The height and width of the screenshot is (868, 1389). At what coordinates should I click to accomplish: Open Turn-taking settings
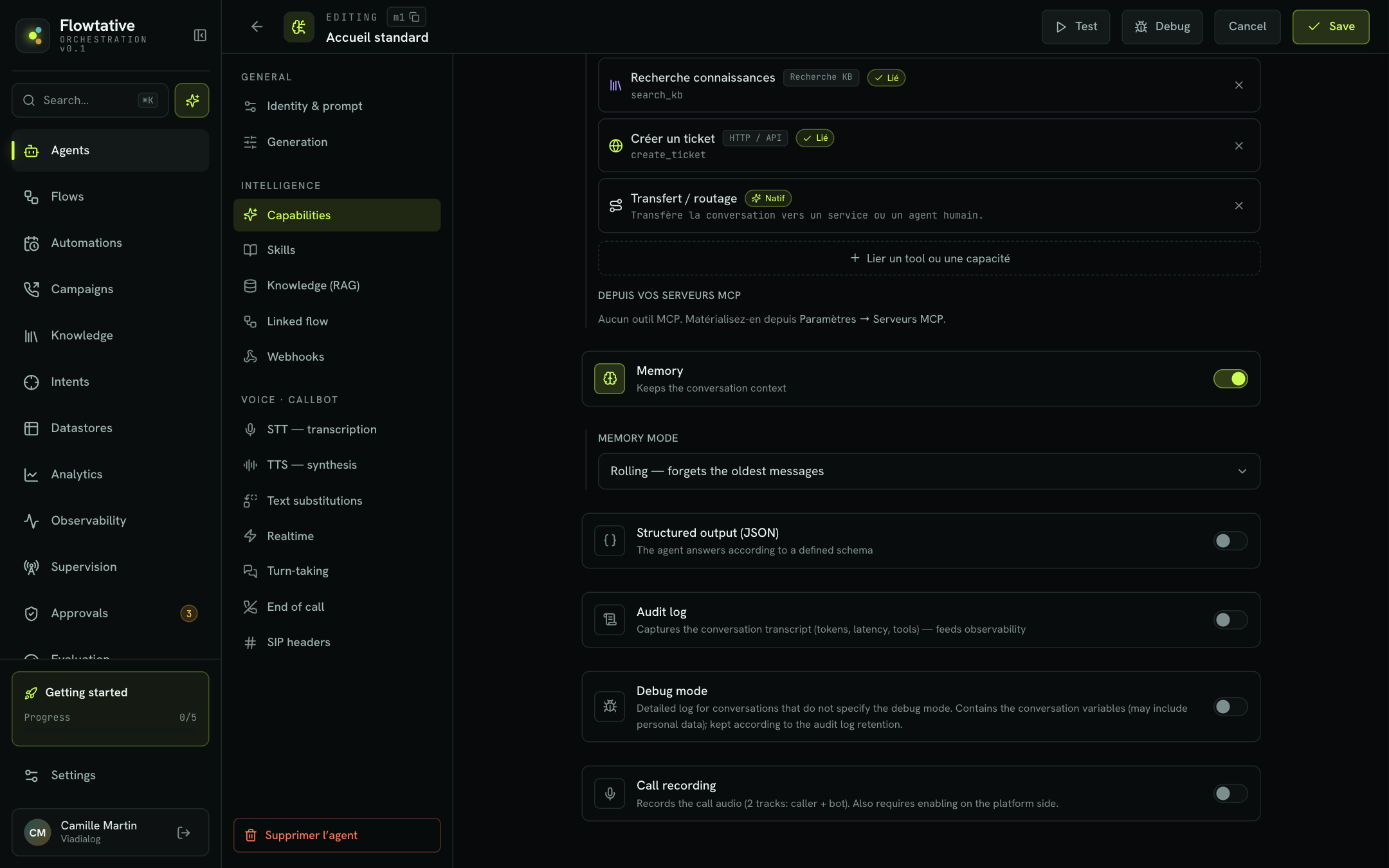click(x=337, y=571)
